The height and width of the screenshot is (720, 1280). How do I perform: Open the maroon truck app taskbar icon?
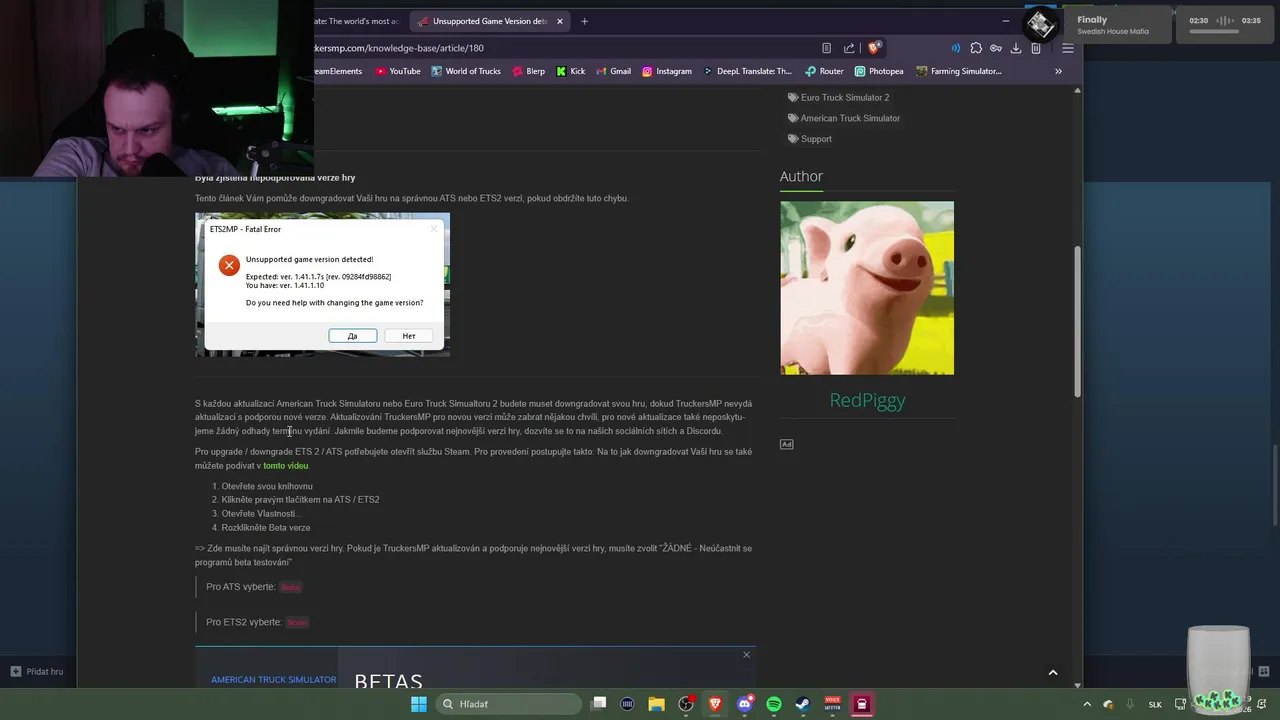(x=862, y=704)
